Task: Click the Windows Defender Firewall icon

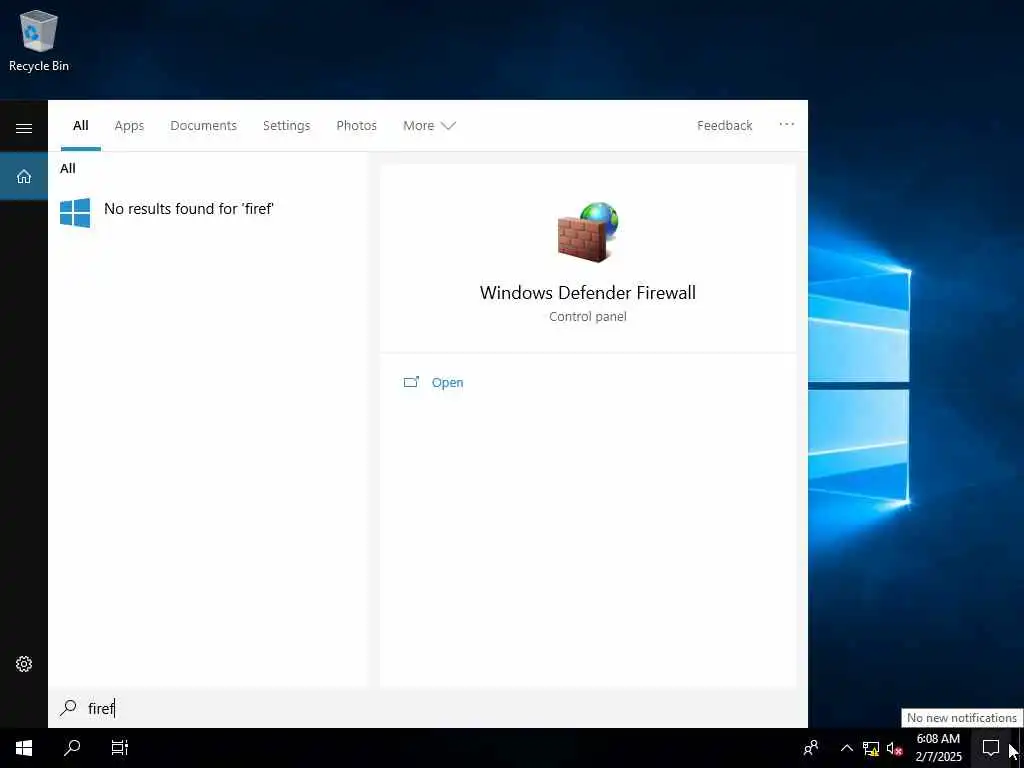Action: coord(588,232)
